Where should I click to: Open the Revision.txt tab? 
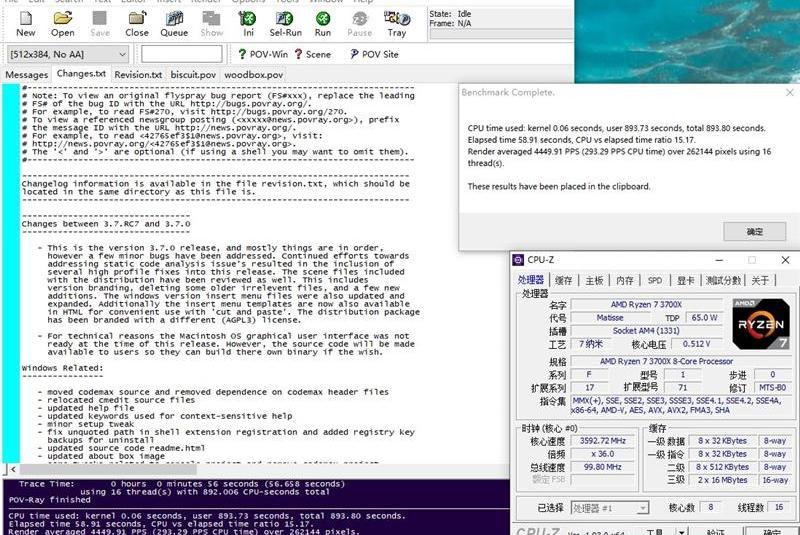138,75
